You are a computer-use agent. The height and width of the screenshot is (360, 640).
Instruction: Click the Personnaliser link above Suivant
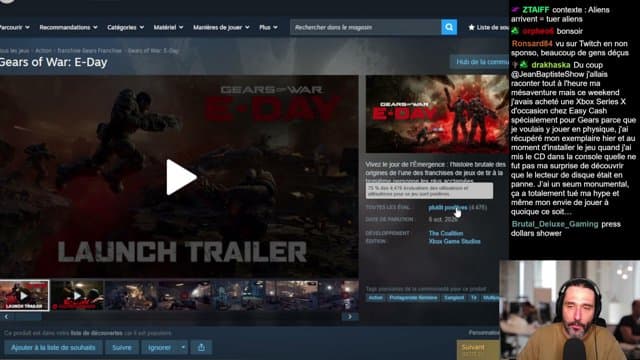pyautogui.click(x=484, y=333)
